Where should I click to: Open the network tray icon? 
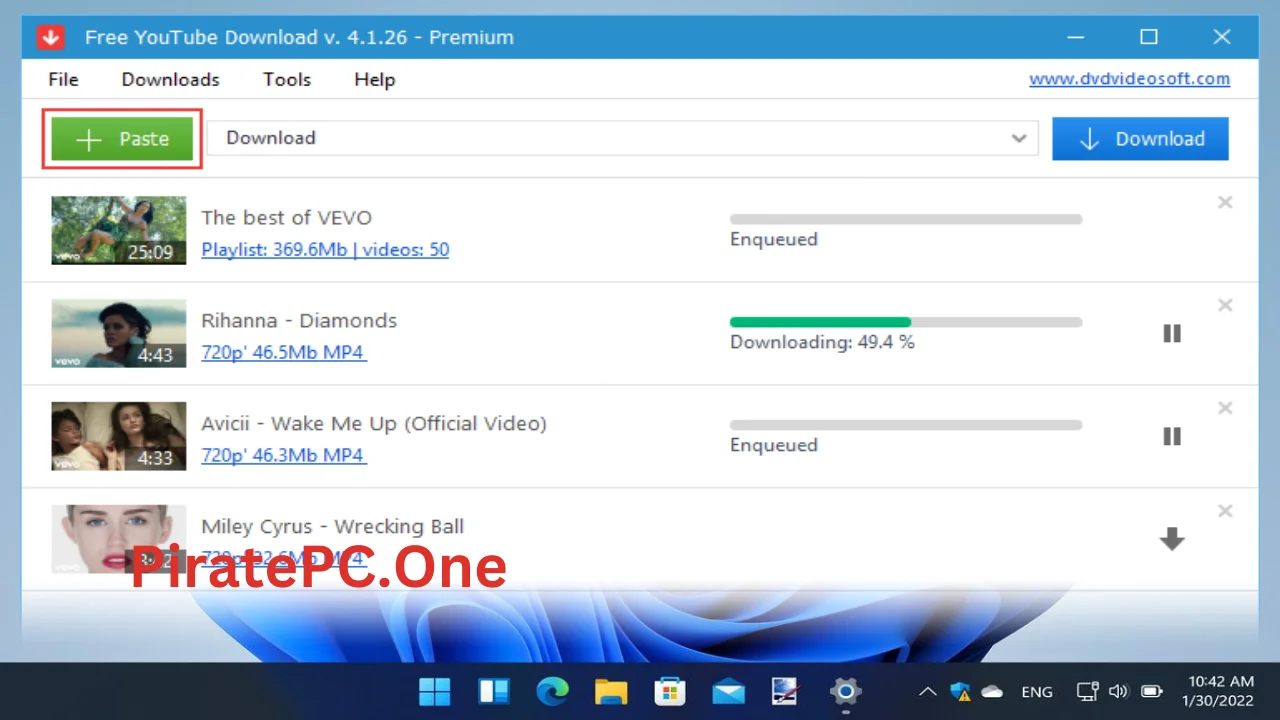point(1088,691)
